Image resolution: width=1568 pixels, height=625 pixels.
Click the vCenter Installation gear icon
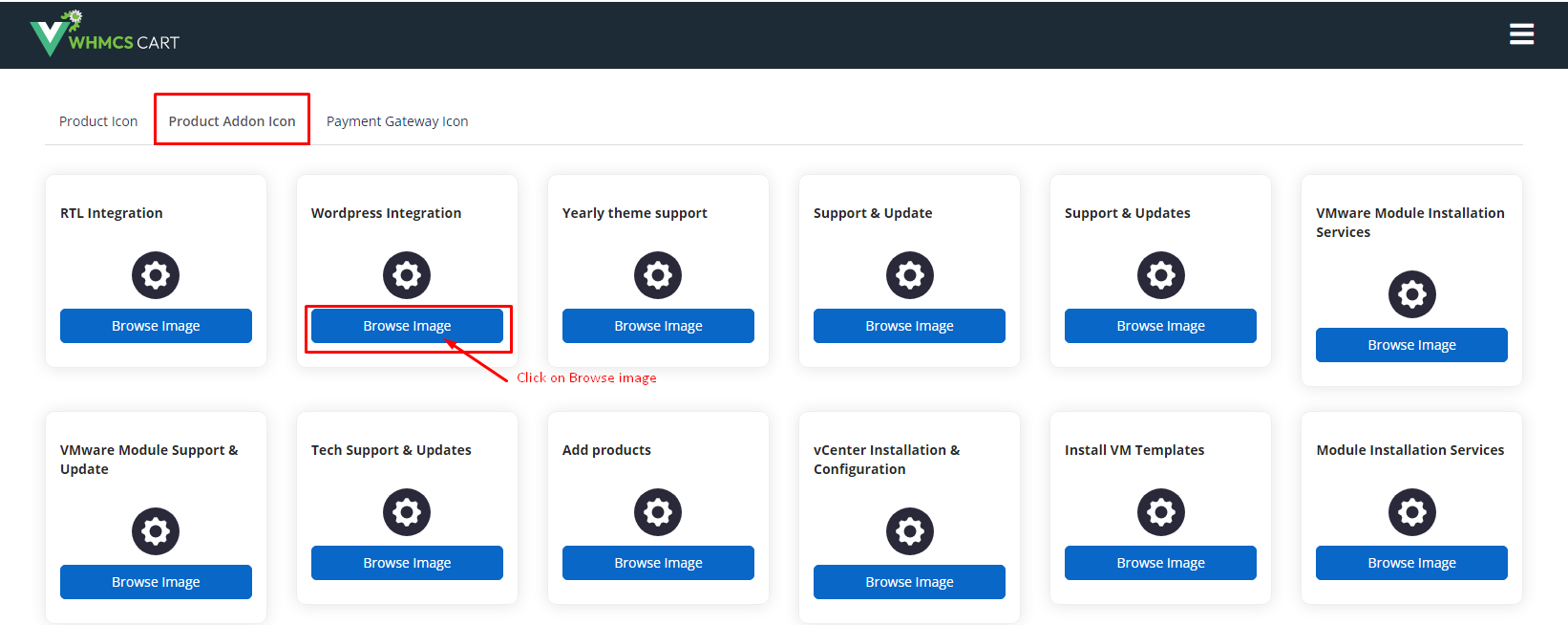(909, 531)
